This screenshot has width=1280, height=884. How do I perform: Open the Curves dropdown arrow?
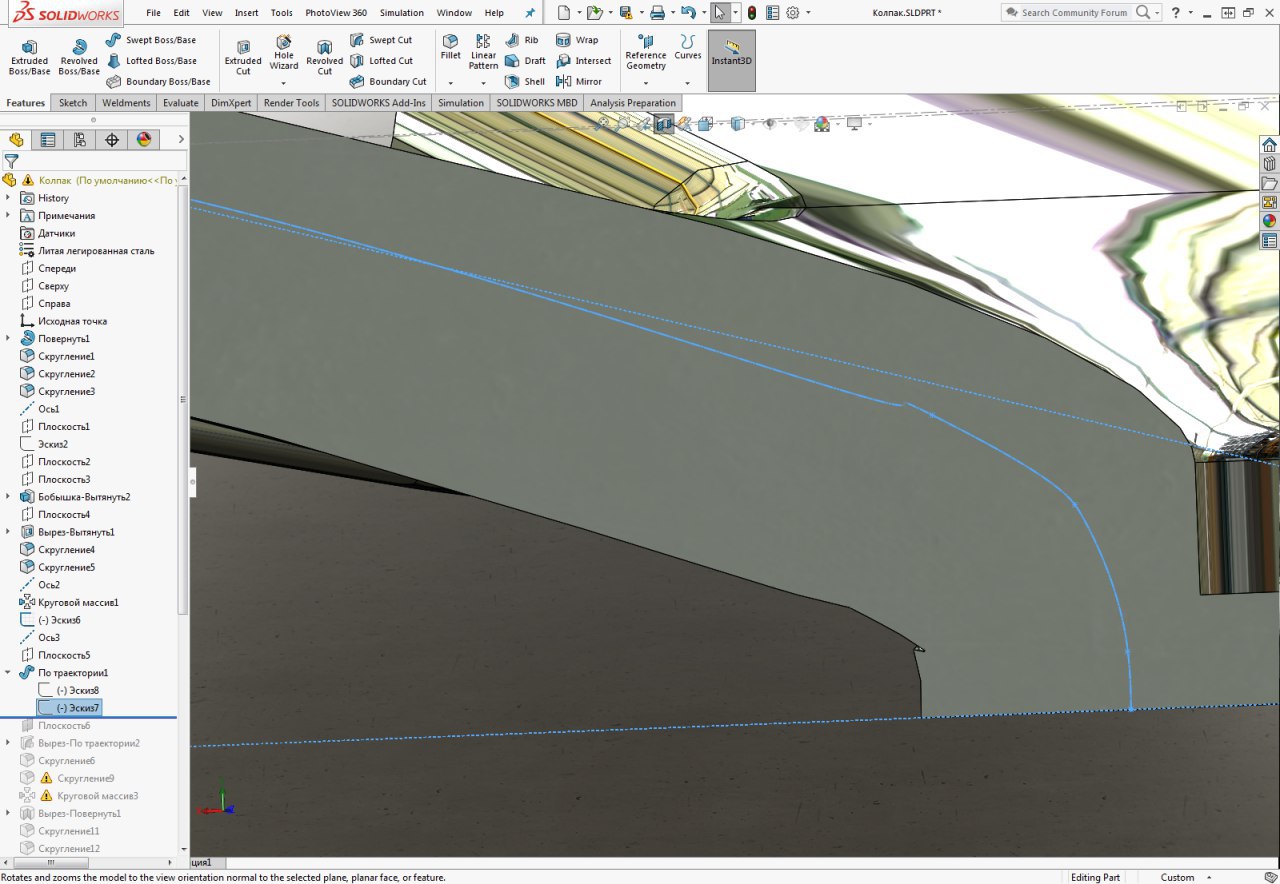coord(688,83)
